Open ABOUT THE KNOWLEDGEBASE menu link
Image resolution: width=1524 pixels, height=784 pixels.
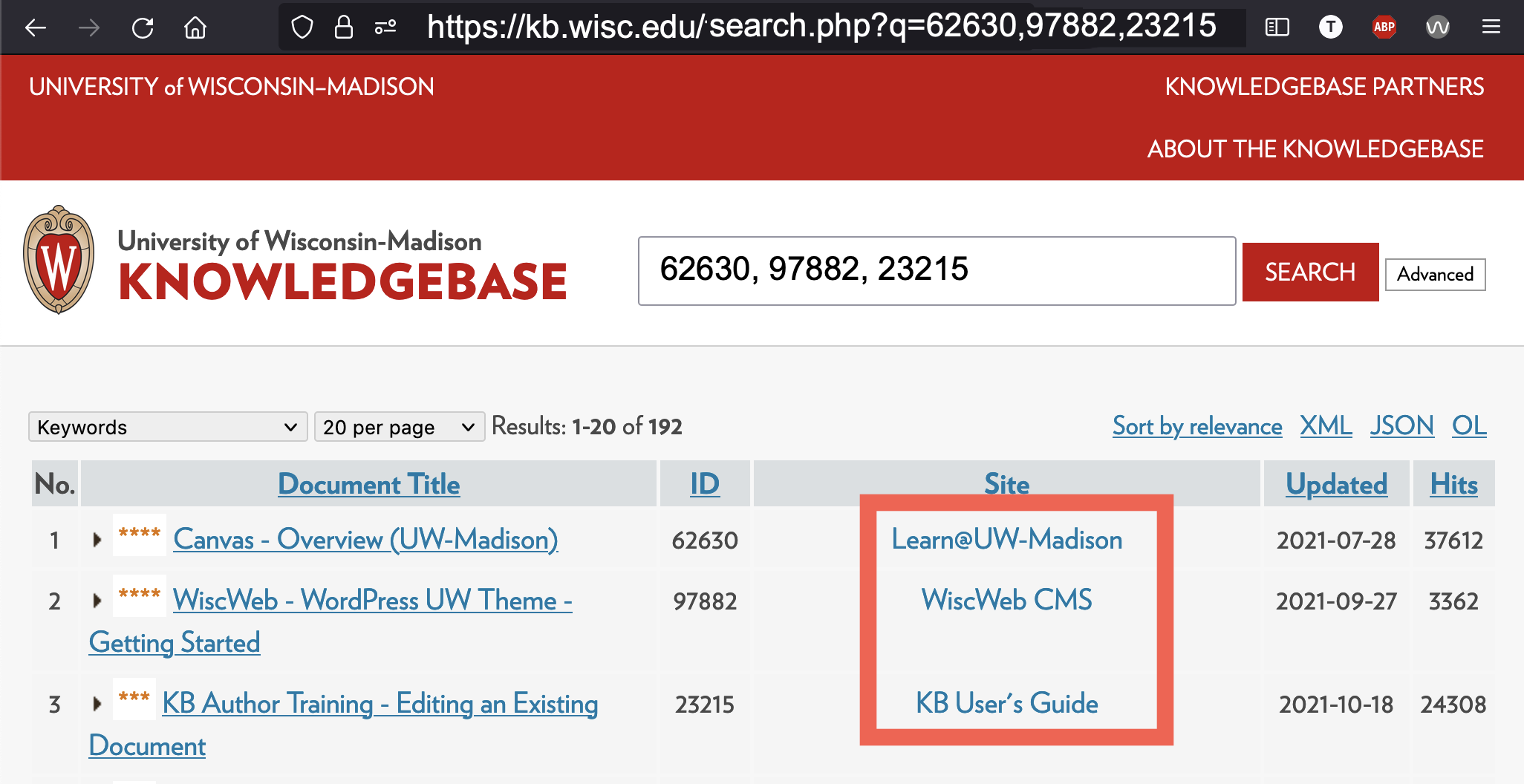coord(1315,149)
